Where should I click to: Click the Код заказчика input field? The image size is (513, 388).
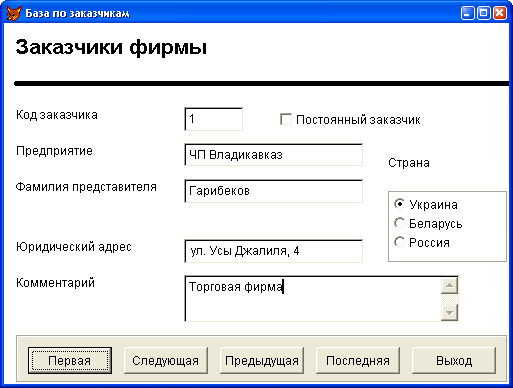213,119
